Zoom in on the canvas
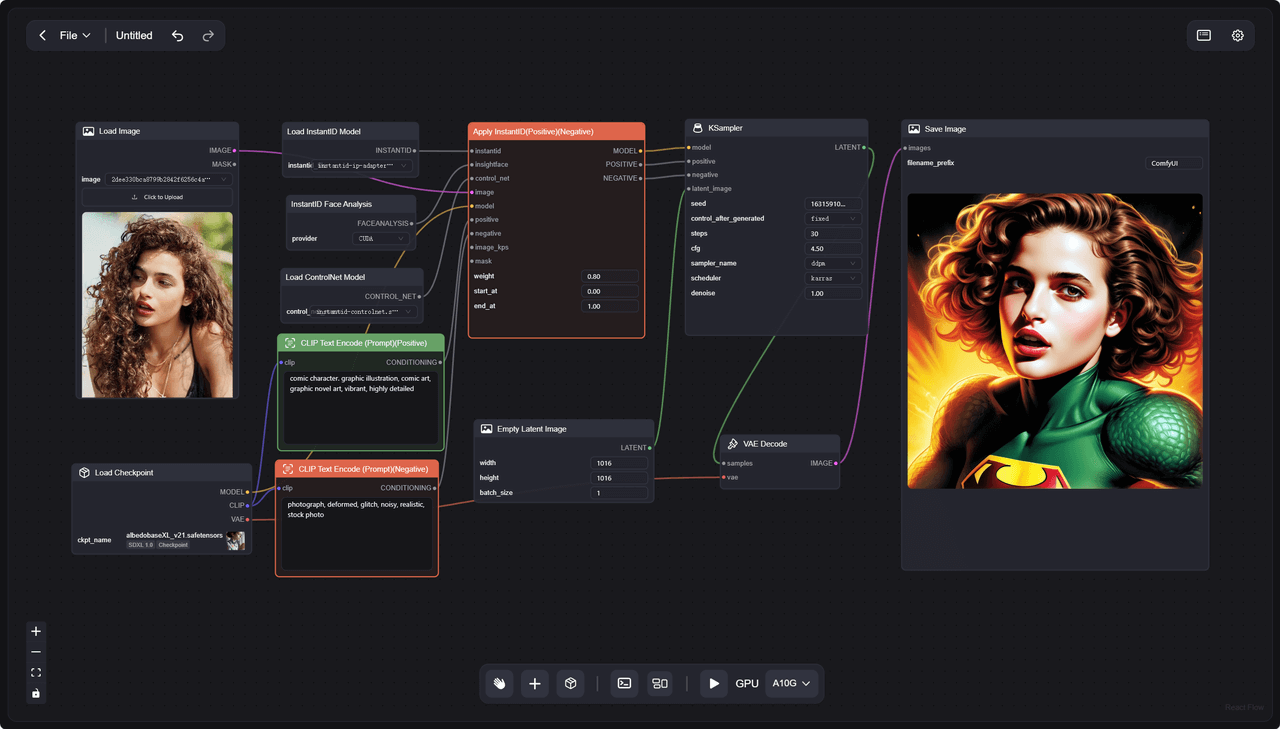 click(x=36, y=631)
